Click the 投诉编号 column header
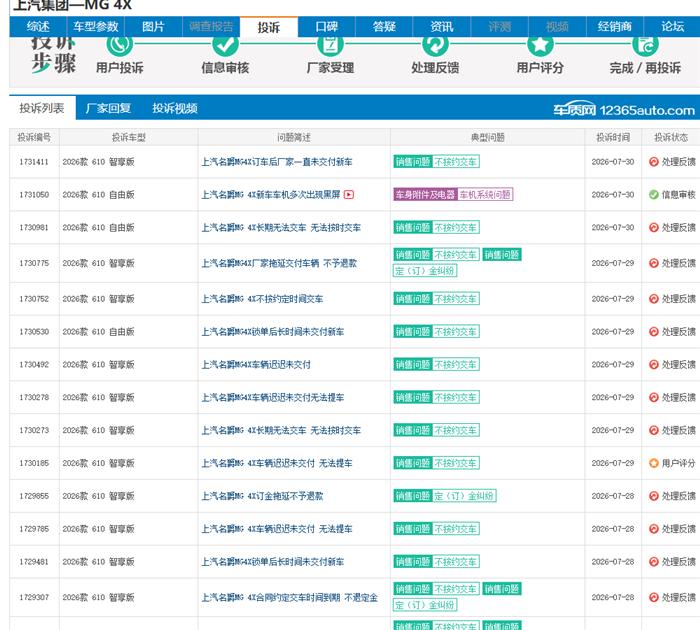Screen dimensions: 700x630 click(34, 137)
